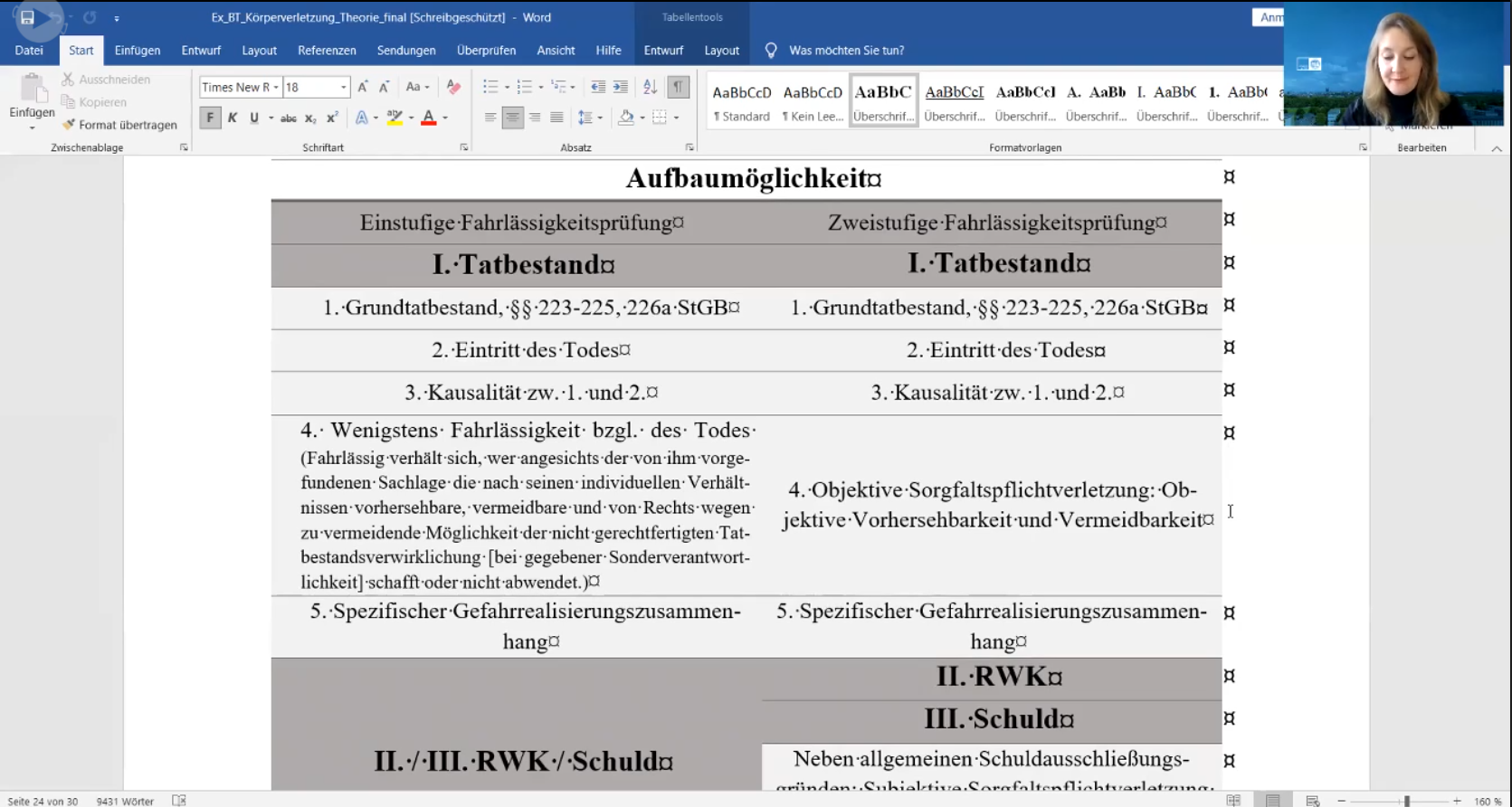
Task: Click the yellow text highlight color button
Action: coord(395,118)
